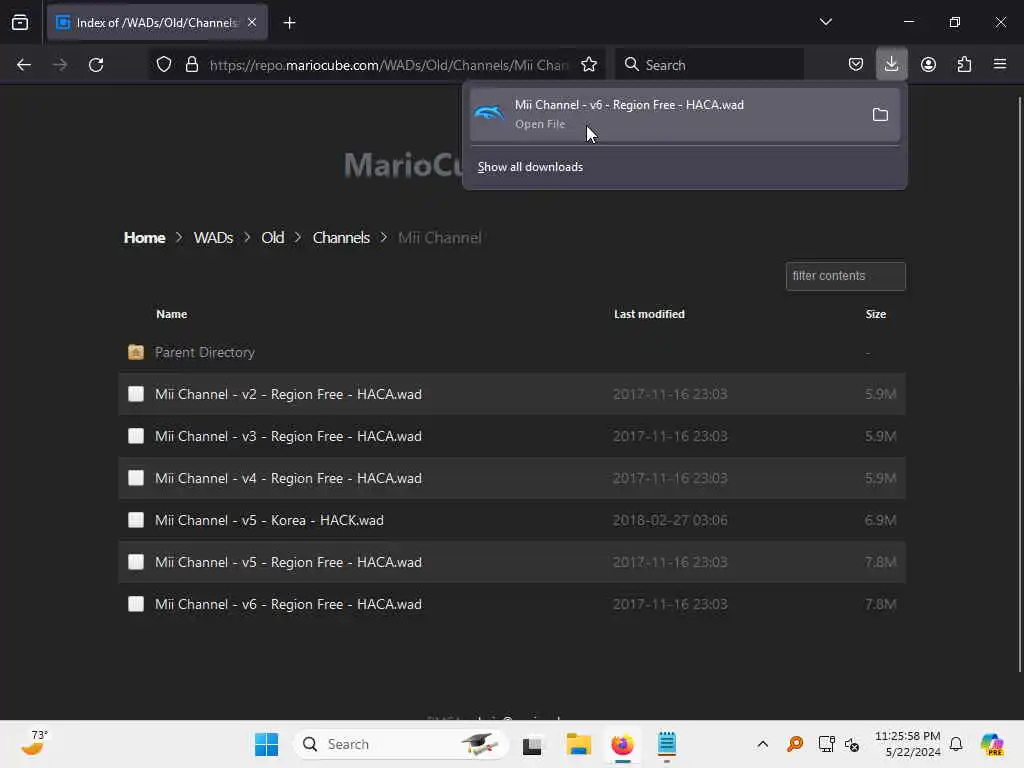Open Task View on taskbar
Viewport: 1024px width, 768px height.
coord(532,744)
